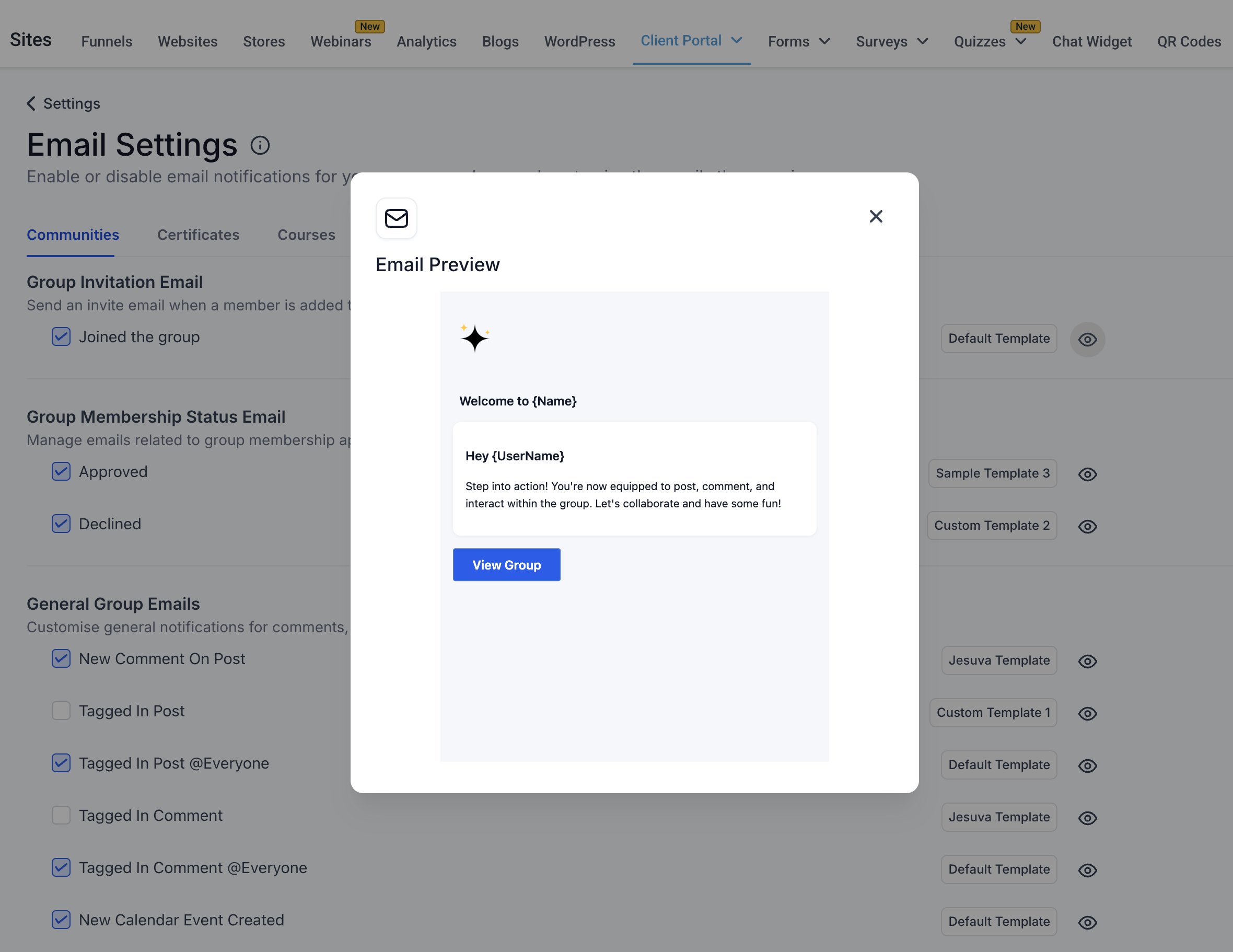Click the eye icon for Approved email
Image resolution: width=1233 pixels, height=952 pixels.
[1087, 474]
